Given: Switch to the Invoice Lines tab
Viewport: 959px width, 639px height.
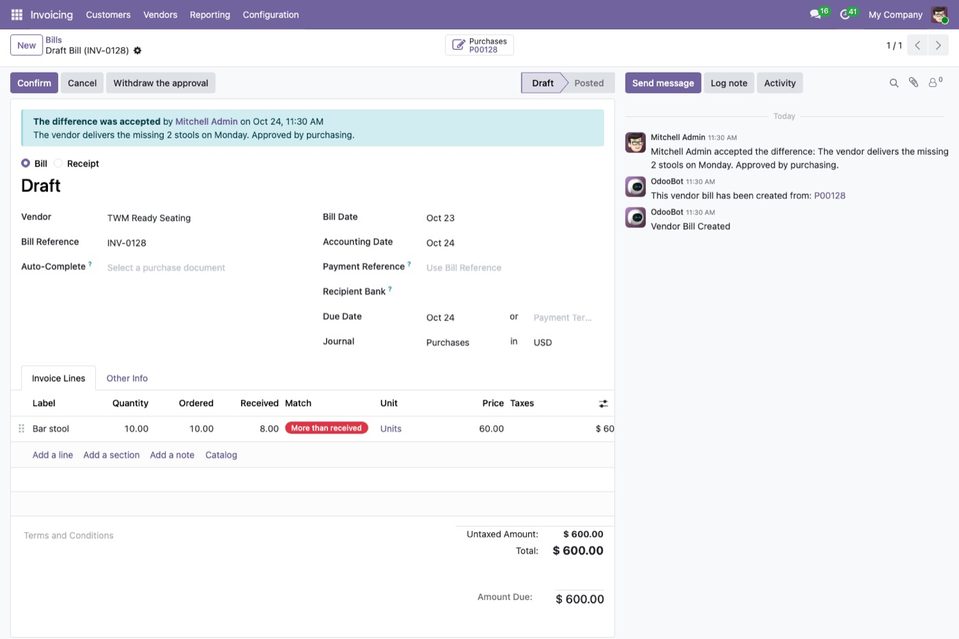Looking at the screenshot, I should coord(59,379).
